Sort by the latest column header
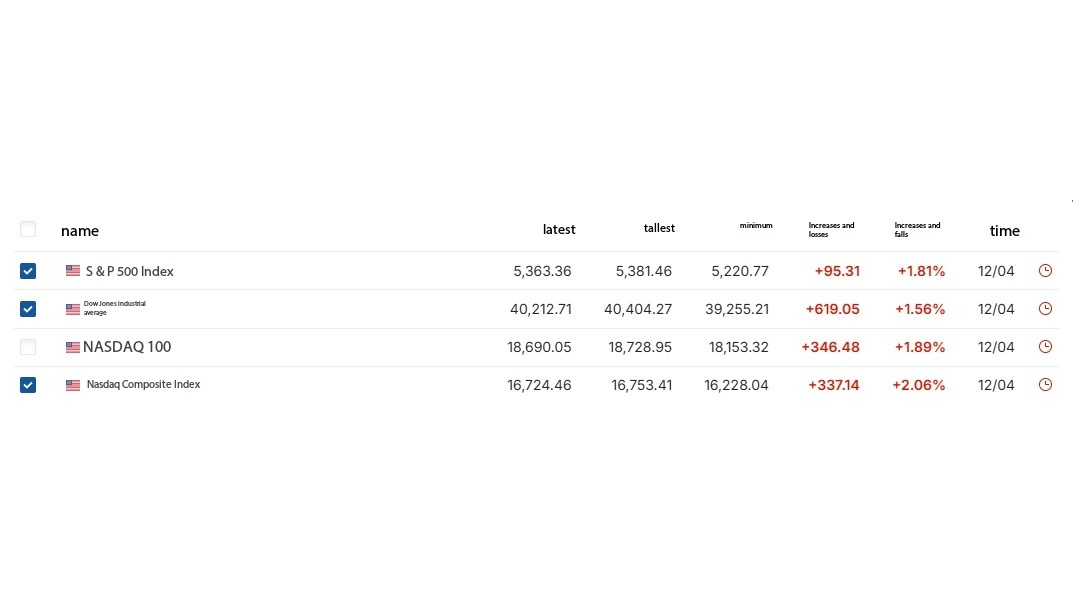Viewport: 1073px width, 604px height. 559,230
